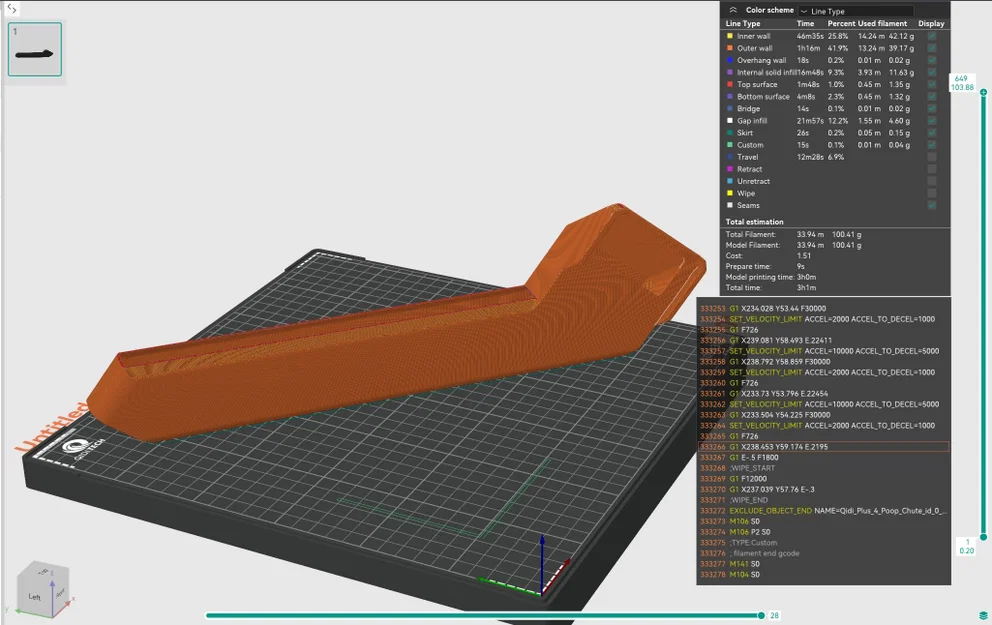Enable Unretract display checkbox
This screenshot has width=992, height=625.
pyautogui.click(x=932, y=181)
